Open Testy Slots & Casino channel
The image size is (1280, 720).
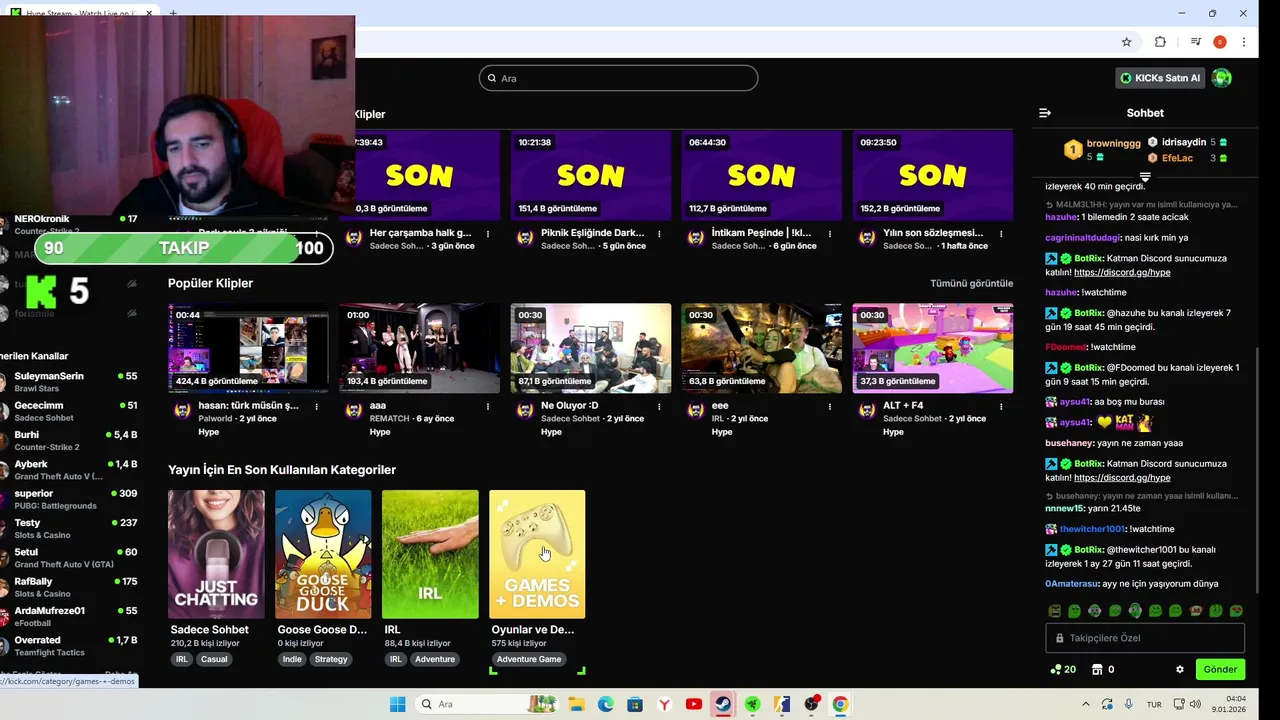tap(70, 528)
